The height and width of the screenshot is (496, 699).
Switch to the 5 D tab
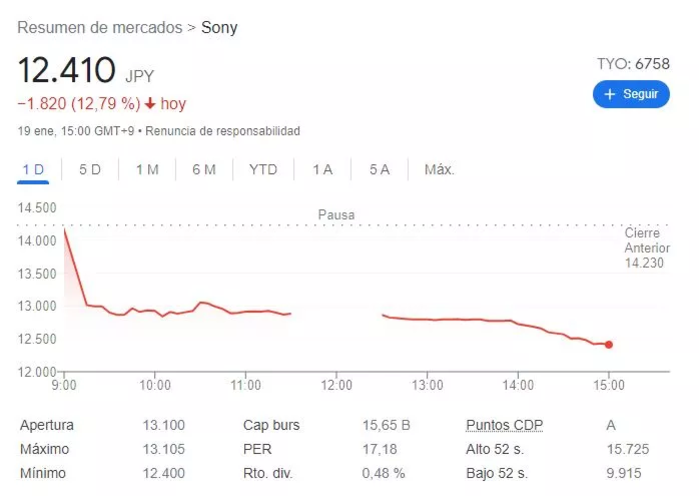[x=90, y=169]
